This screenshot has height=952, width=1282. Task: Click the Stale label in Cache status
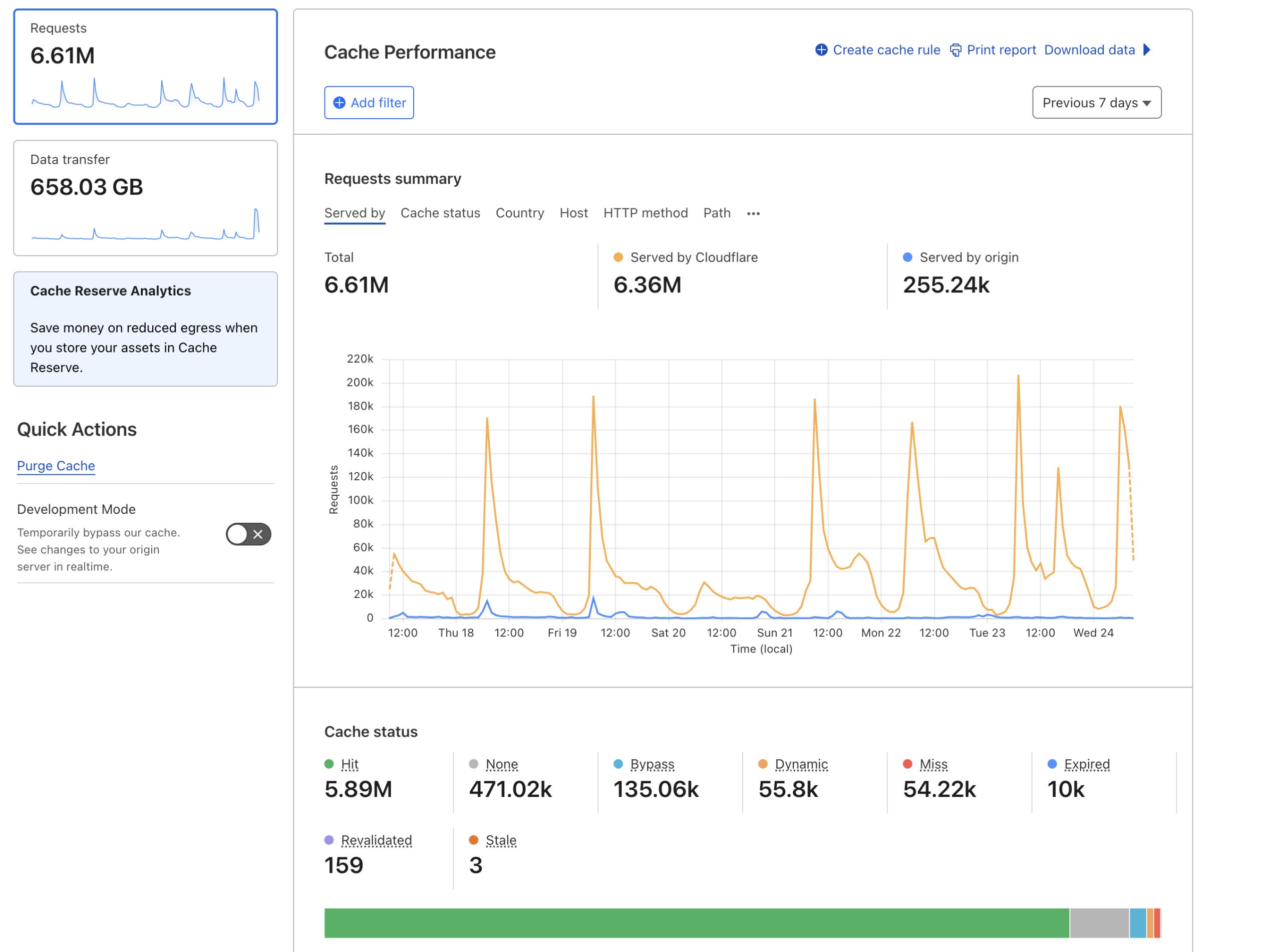click(501, 840)
